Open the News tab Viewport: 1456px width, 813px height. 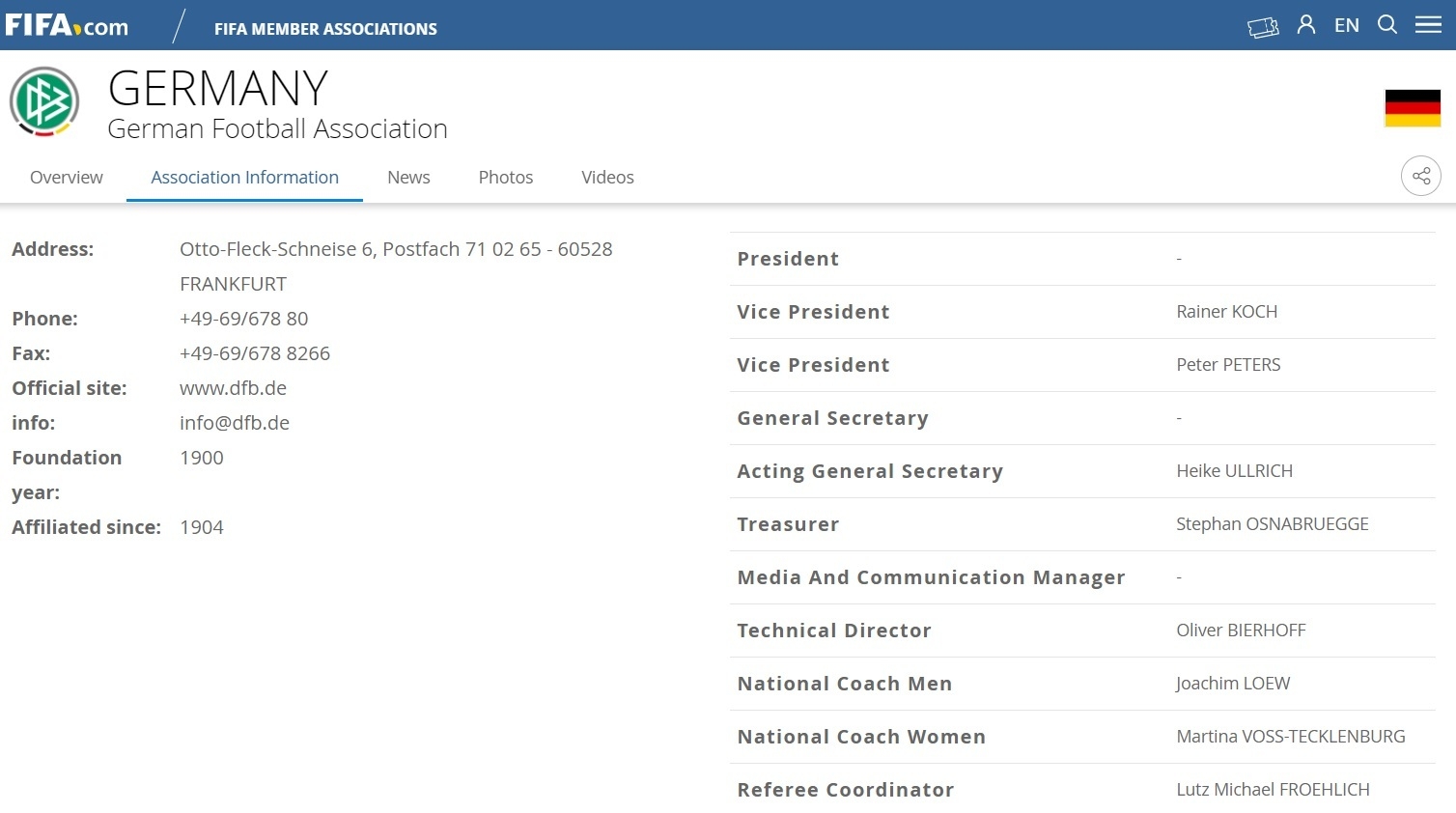tap(408, 178)
